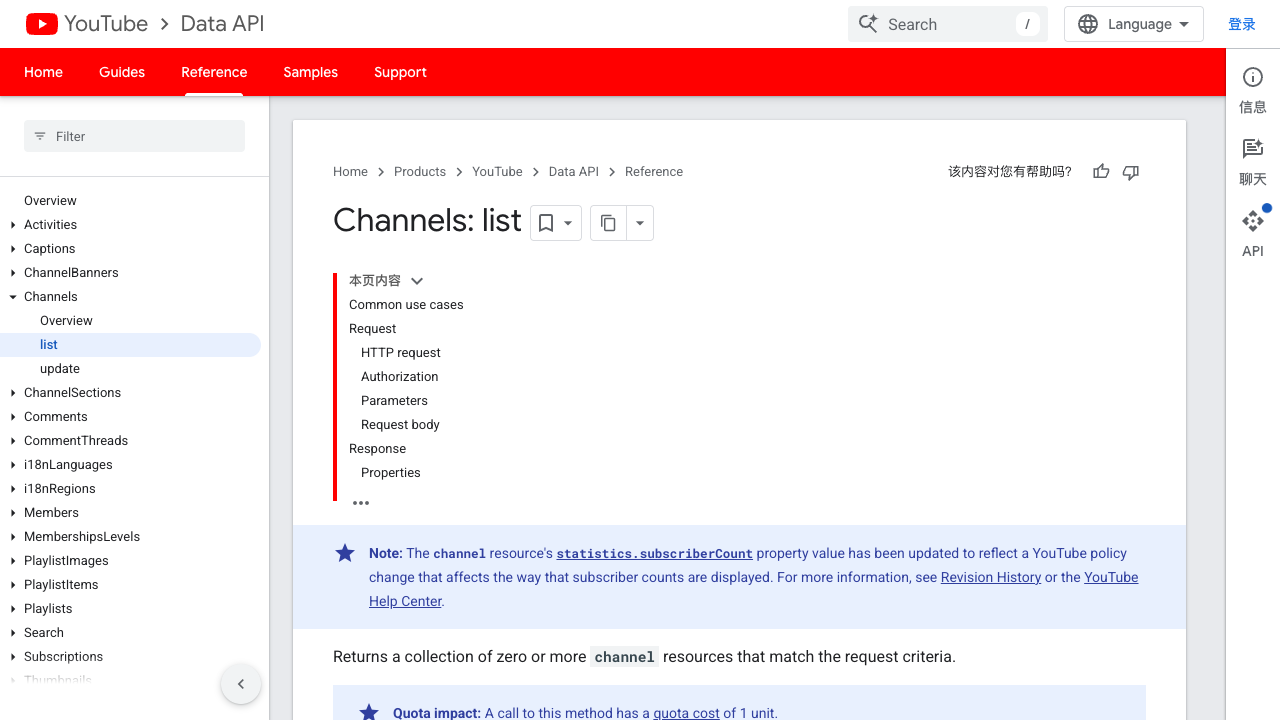Select the Reference tab
The image size is (1280, 720).
point(214,72)
